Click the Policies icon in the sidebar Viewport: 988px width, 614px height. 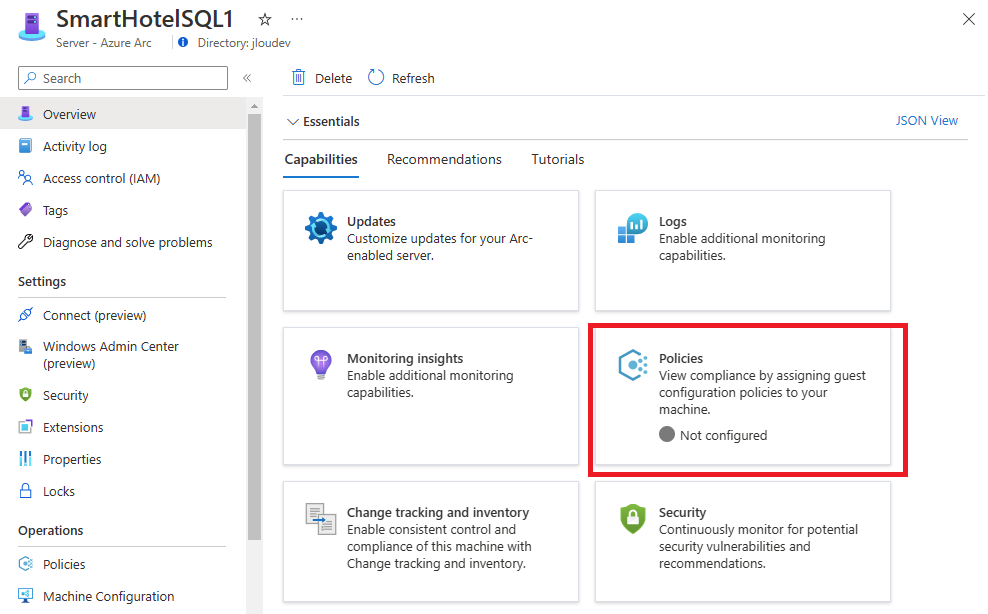[25, 564]
